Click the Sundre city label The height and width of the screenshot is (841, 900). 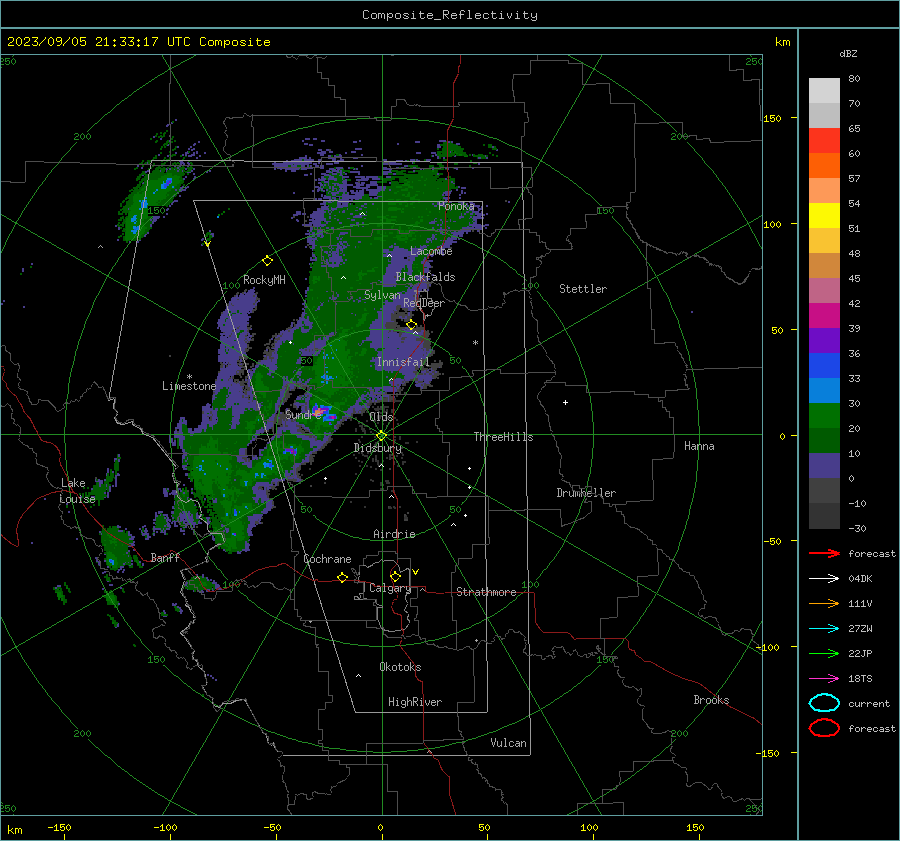[x=304, y=414]
